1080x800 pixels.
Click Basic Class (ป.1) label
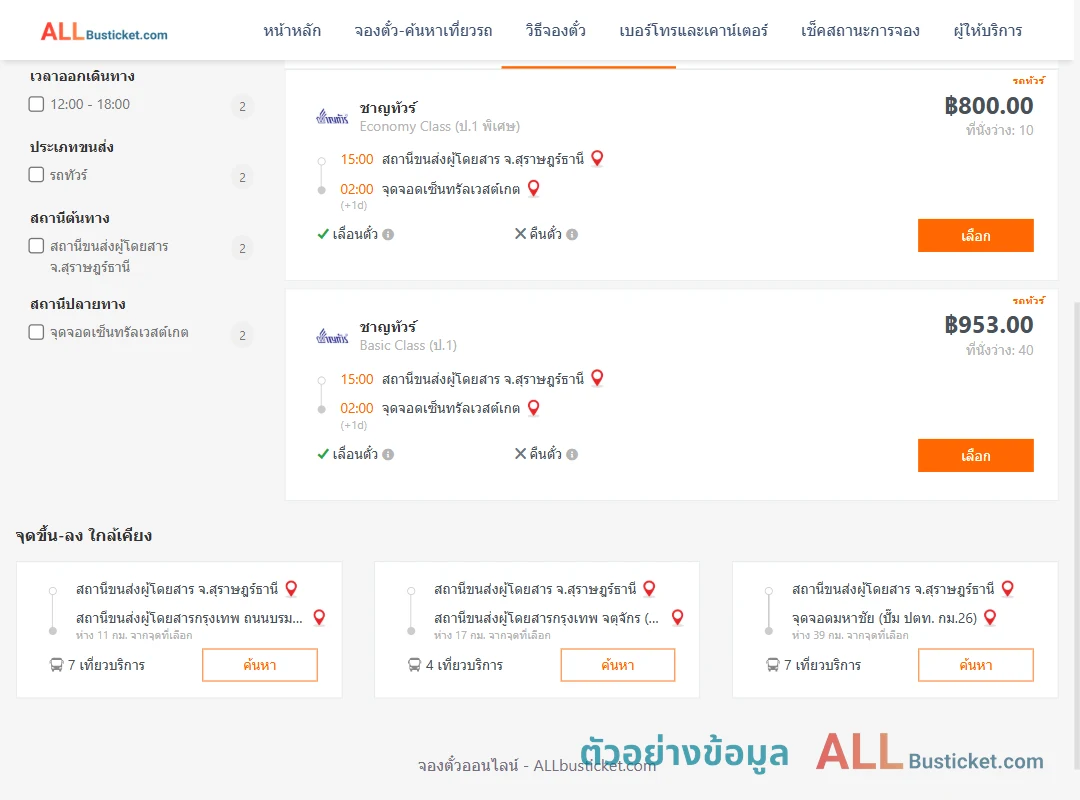pyautogui.click(x=408, y=345)
